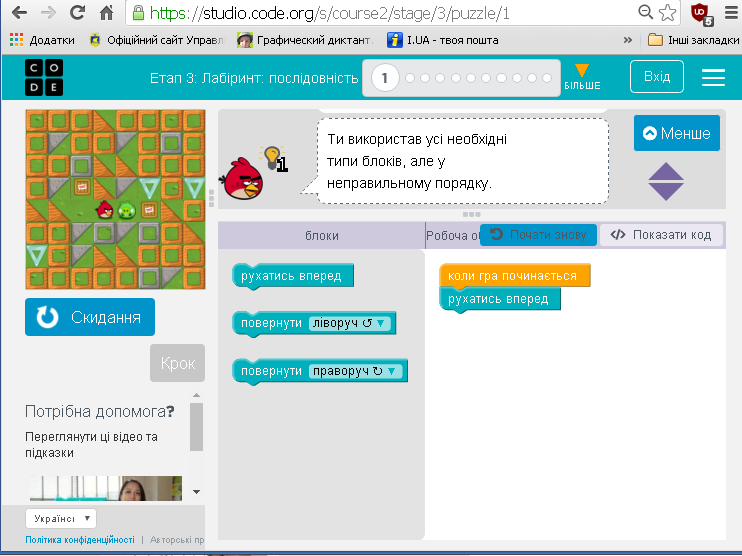Screen dimensions: 742x556
Task: Open the Chrome menu icon
Action: point(732,13)
